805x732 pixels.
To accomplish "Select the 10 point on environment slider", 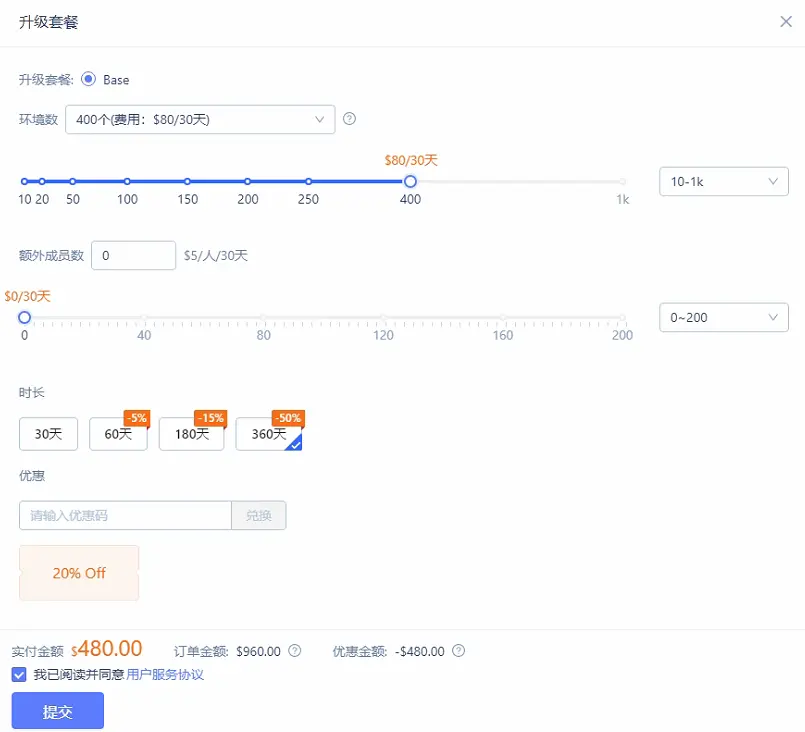I will [24, 181].
